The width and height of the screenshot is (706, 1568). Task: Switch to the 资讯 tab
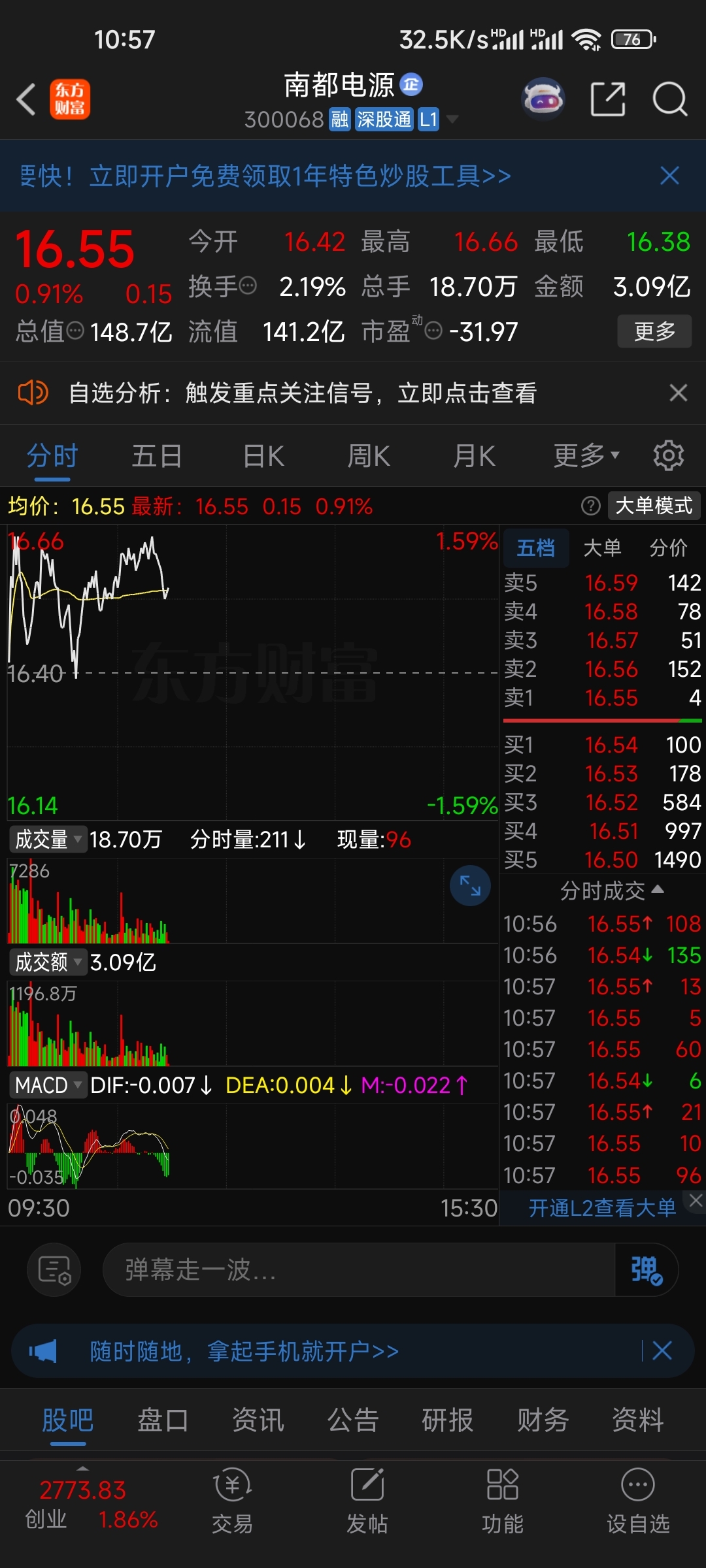[x=258, y=1420]
